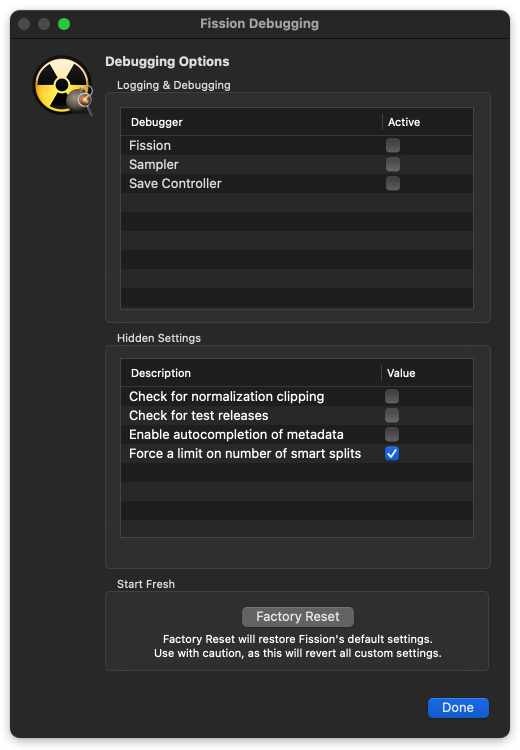The image size is (520, 750).
Task: Tick the Check for test releases box
Action: [x=392, y=416]
